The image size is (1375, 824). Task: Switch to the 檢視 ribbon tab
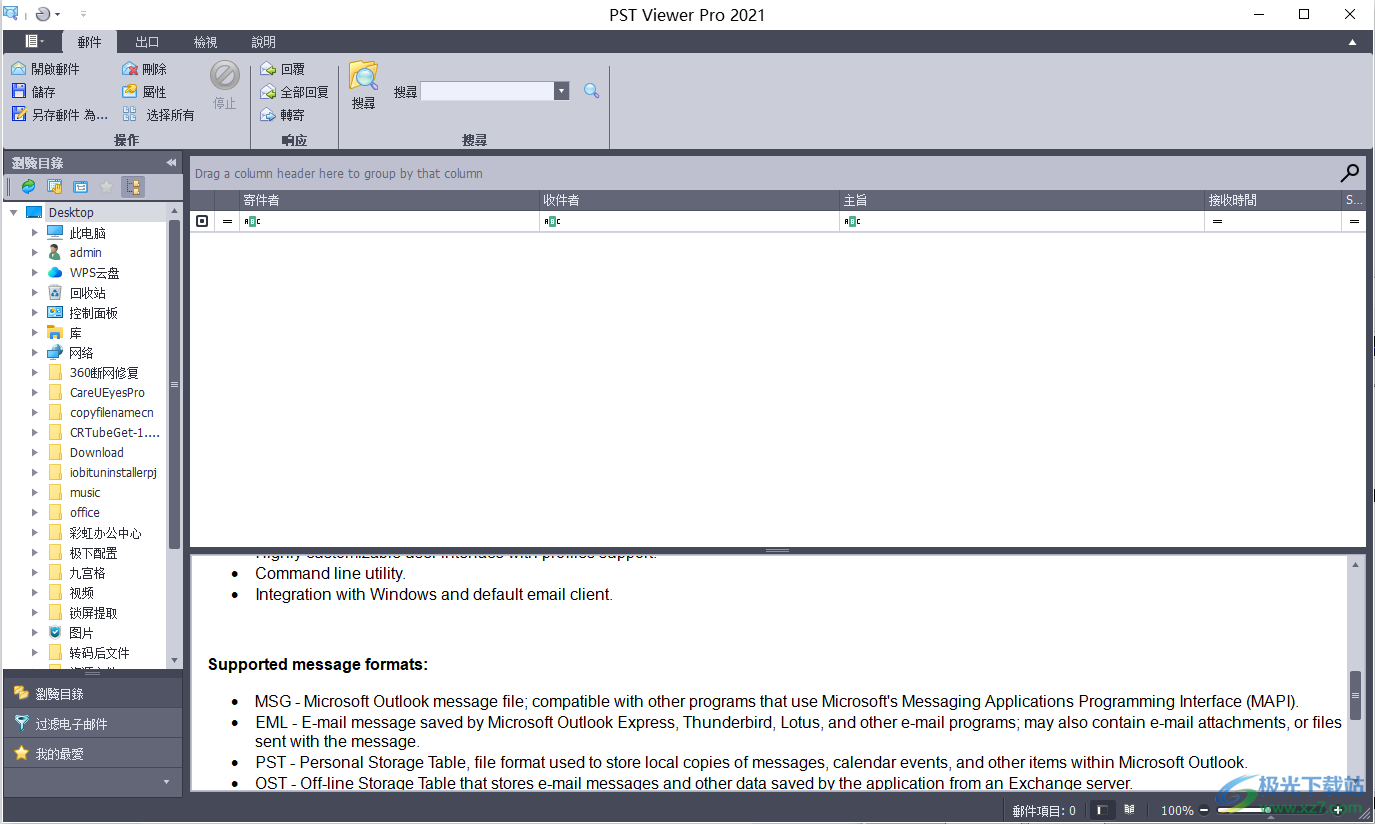click(205, 42)
